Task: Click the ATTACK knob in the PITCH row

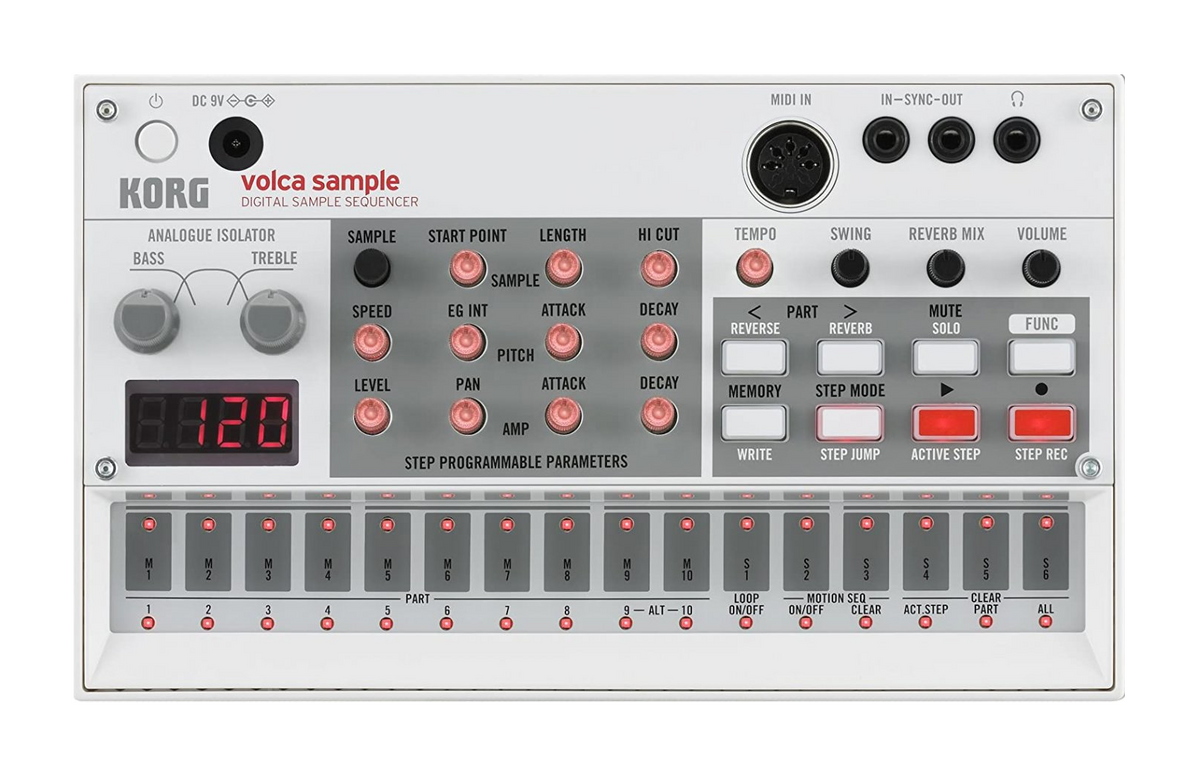Action: 563,342
